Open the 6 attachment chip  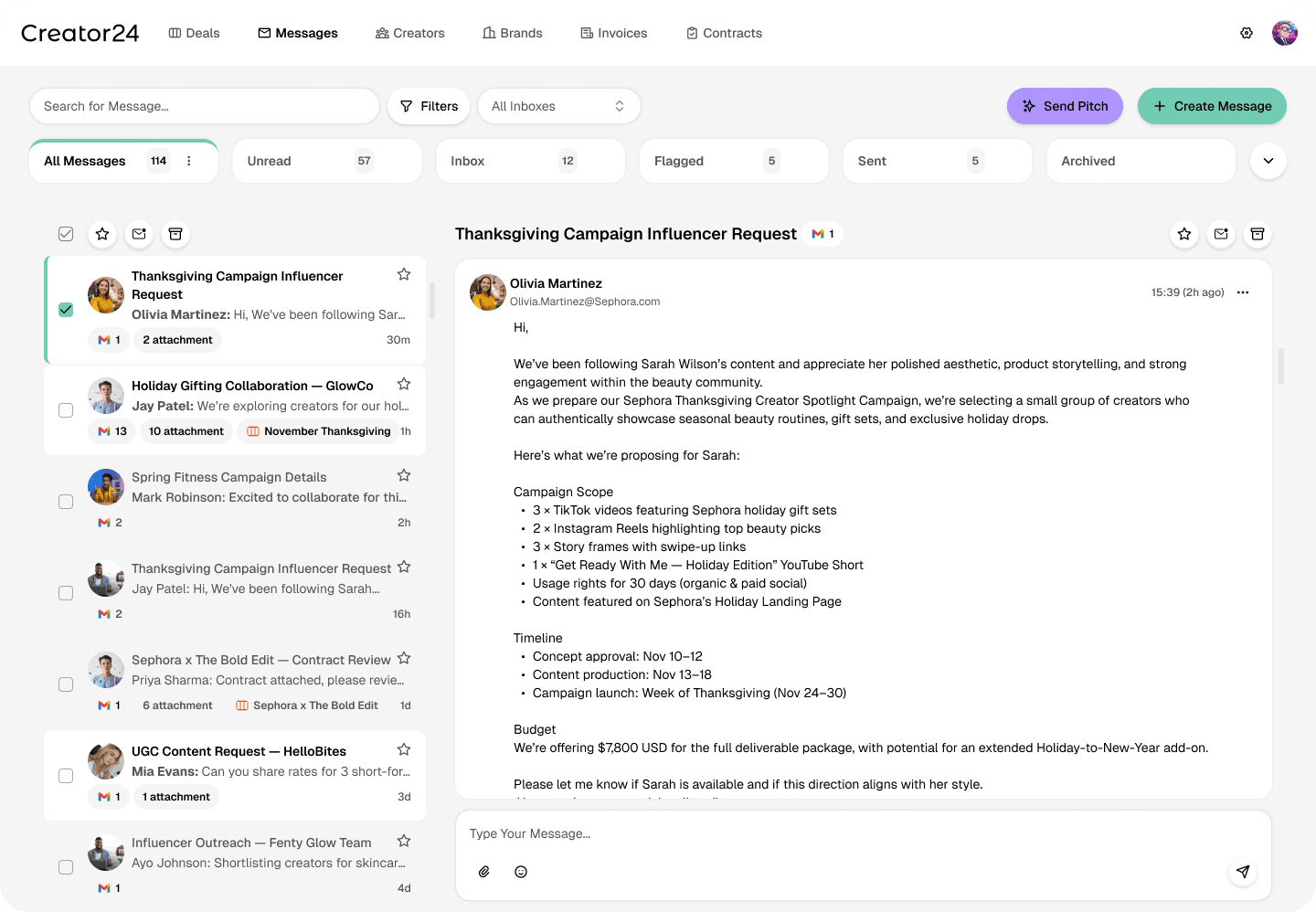(x=177, y=705)
